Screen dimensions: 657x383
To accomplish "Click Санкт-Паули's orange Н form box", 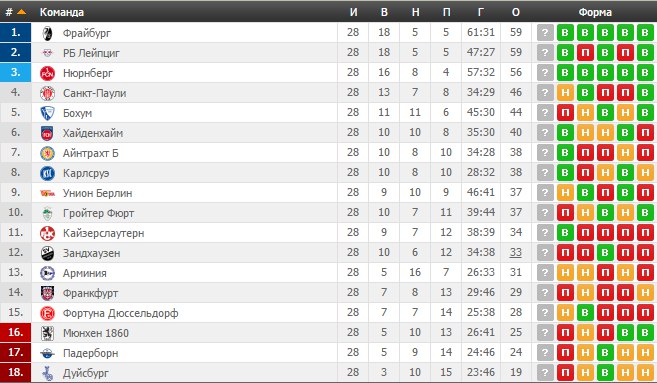I will pyautogui.click(x=565, y=93).
